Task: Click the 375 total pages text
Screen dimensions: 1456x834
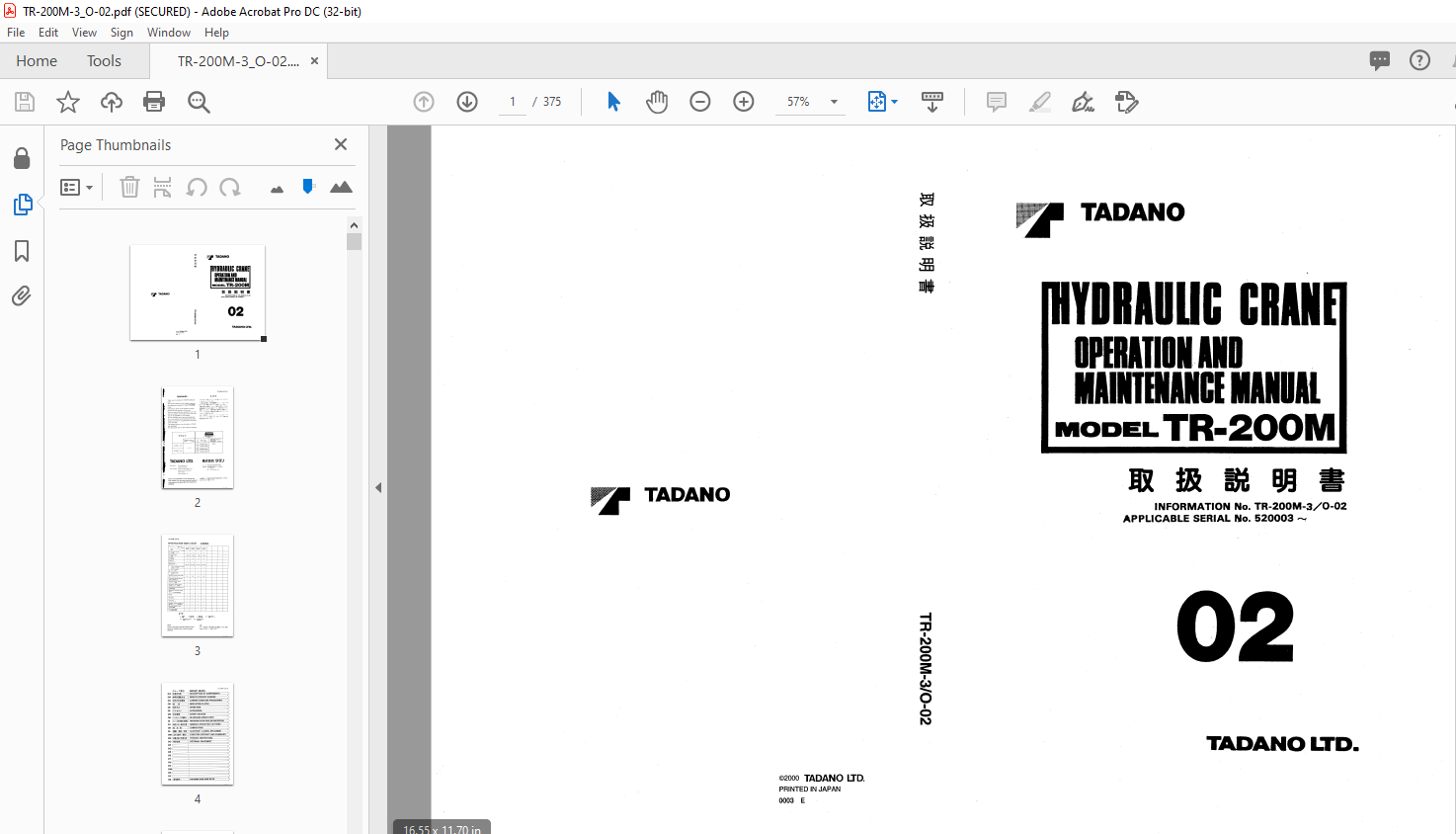Action: (x=552, y=102)
